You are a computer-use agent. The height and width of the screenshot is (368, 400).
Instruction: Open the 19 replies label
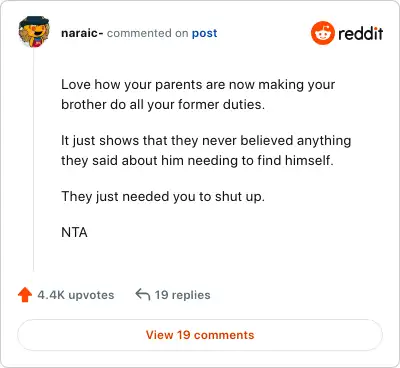[x=182, y=295]
